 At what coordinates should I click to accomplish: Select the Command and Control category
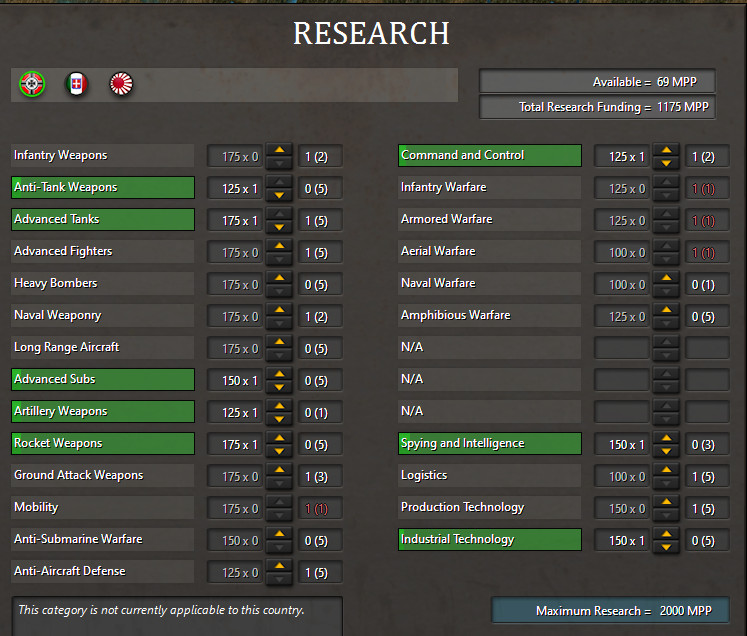pos(490,155)
